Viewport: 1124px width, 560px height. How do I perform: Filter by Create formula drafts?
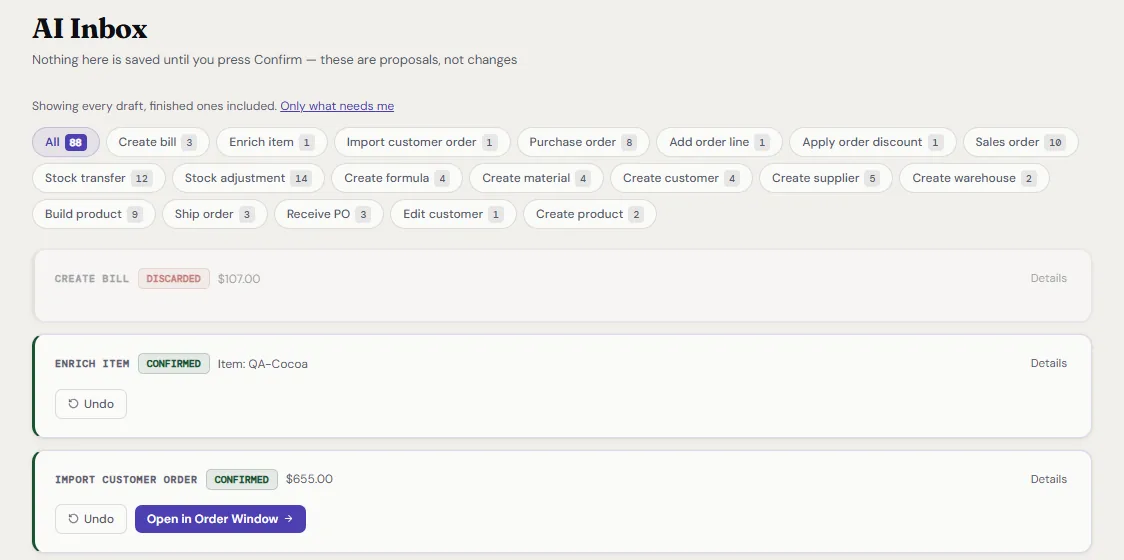point(396,178)
